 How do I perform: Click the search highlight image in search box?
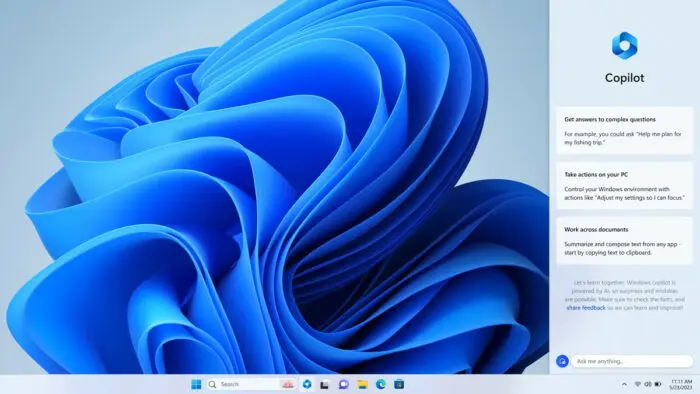(288, 384)
